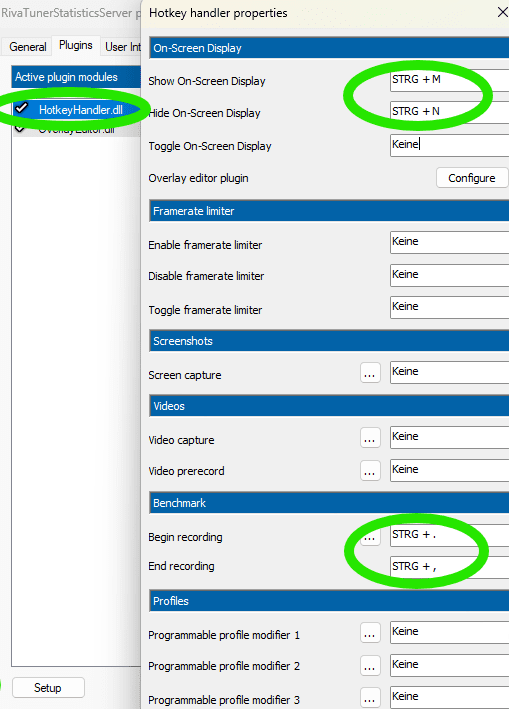This screenshot has height=709, width=509.
Task: Focus the Screen capture hotkey field
Action: pyautogui.click(x=449, y=372)
